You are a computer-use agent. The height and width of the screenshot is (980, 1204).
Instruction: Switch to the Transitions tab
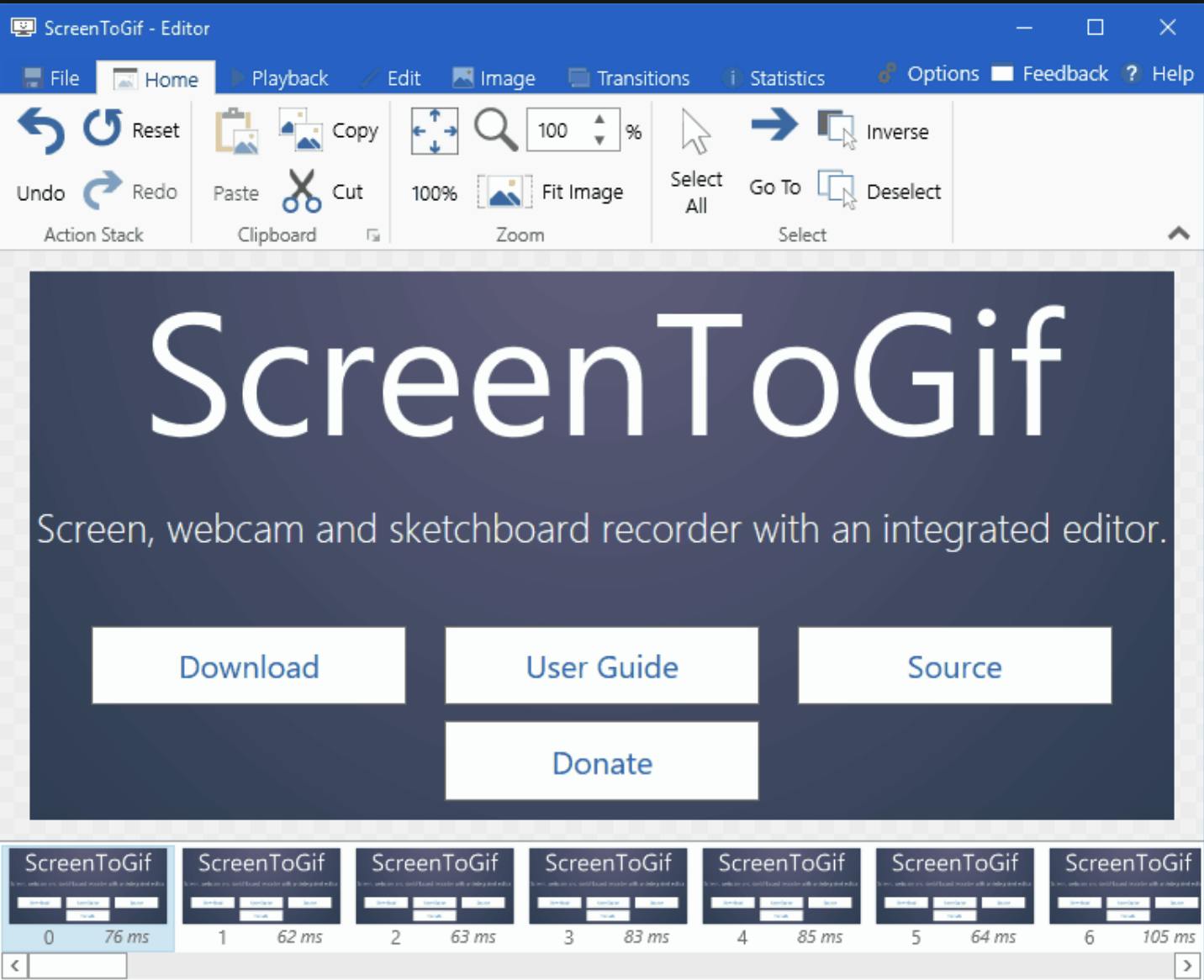629,78
